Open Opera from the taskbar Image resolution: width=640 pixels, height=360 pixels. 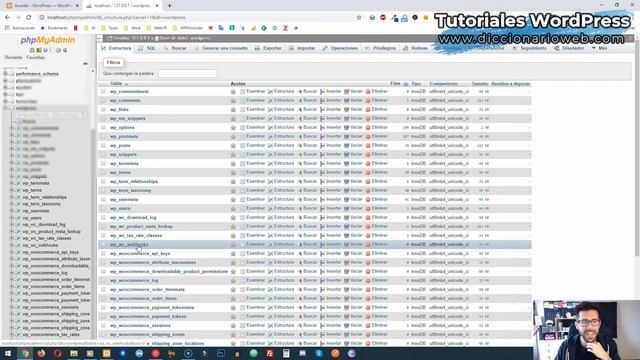[x=57, y=353]
